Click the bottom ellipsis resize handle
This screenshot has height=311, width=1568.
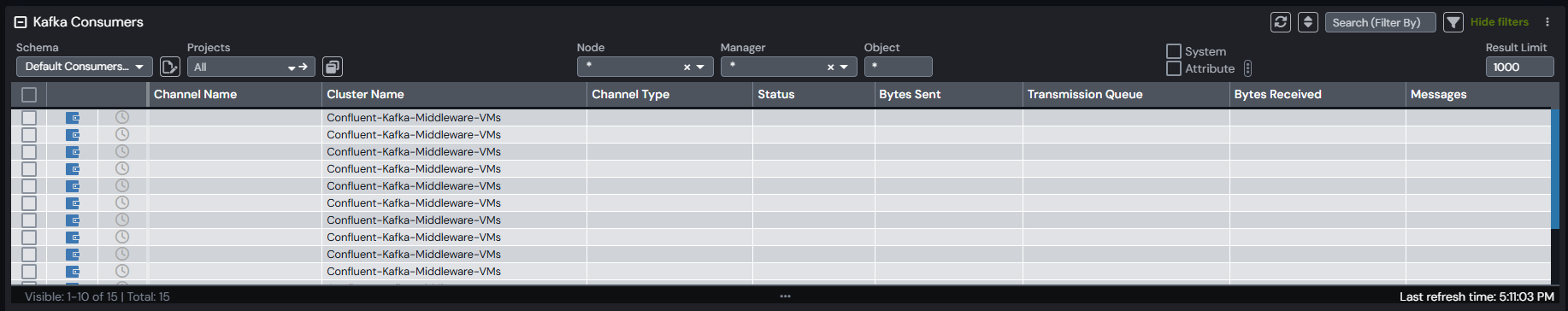click(x=785, y=296)
